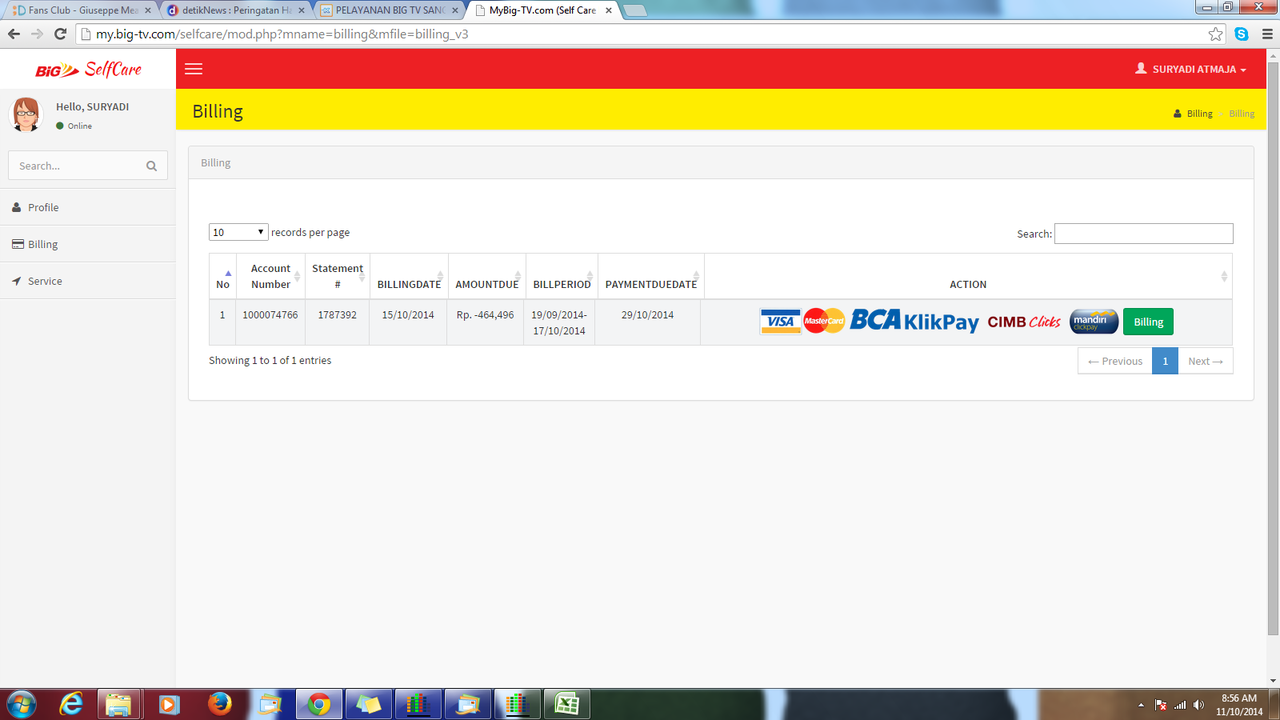
Task: Open Profile in the sidebar
Action: 88,207
